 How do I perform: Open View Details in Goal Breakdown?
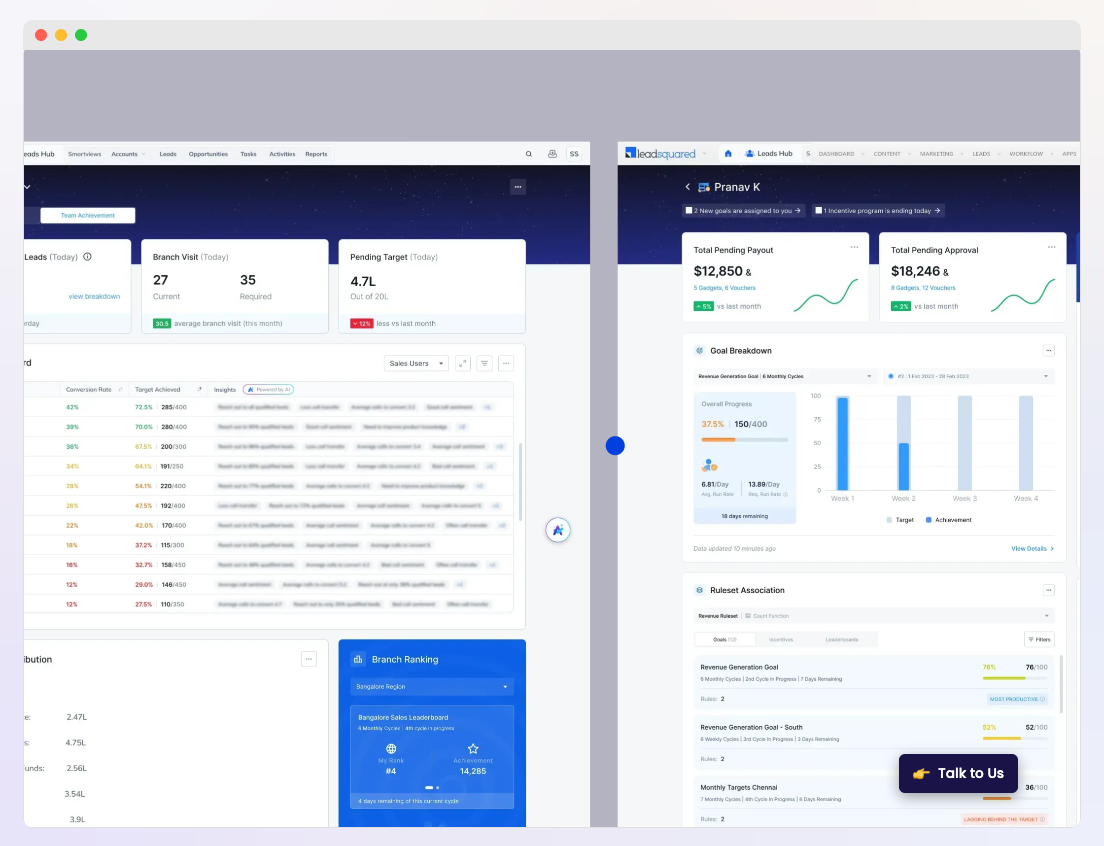click(1028, 548)
